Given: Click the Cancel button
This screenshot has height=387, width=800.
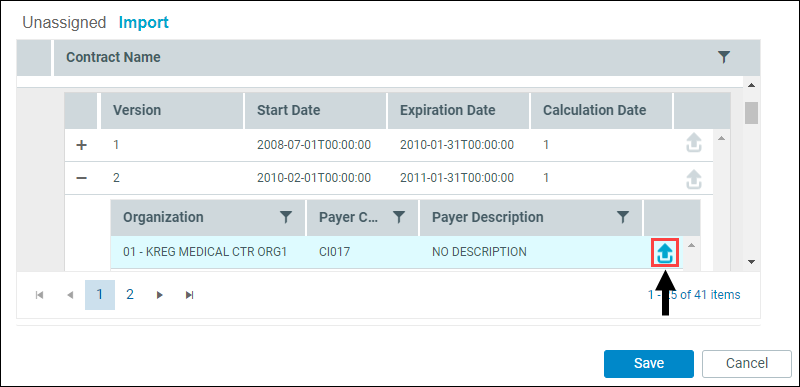Looking at the screenshot, I should (747, 364).
